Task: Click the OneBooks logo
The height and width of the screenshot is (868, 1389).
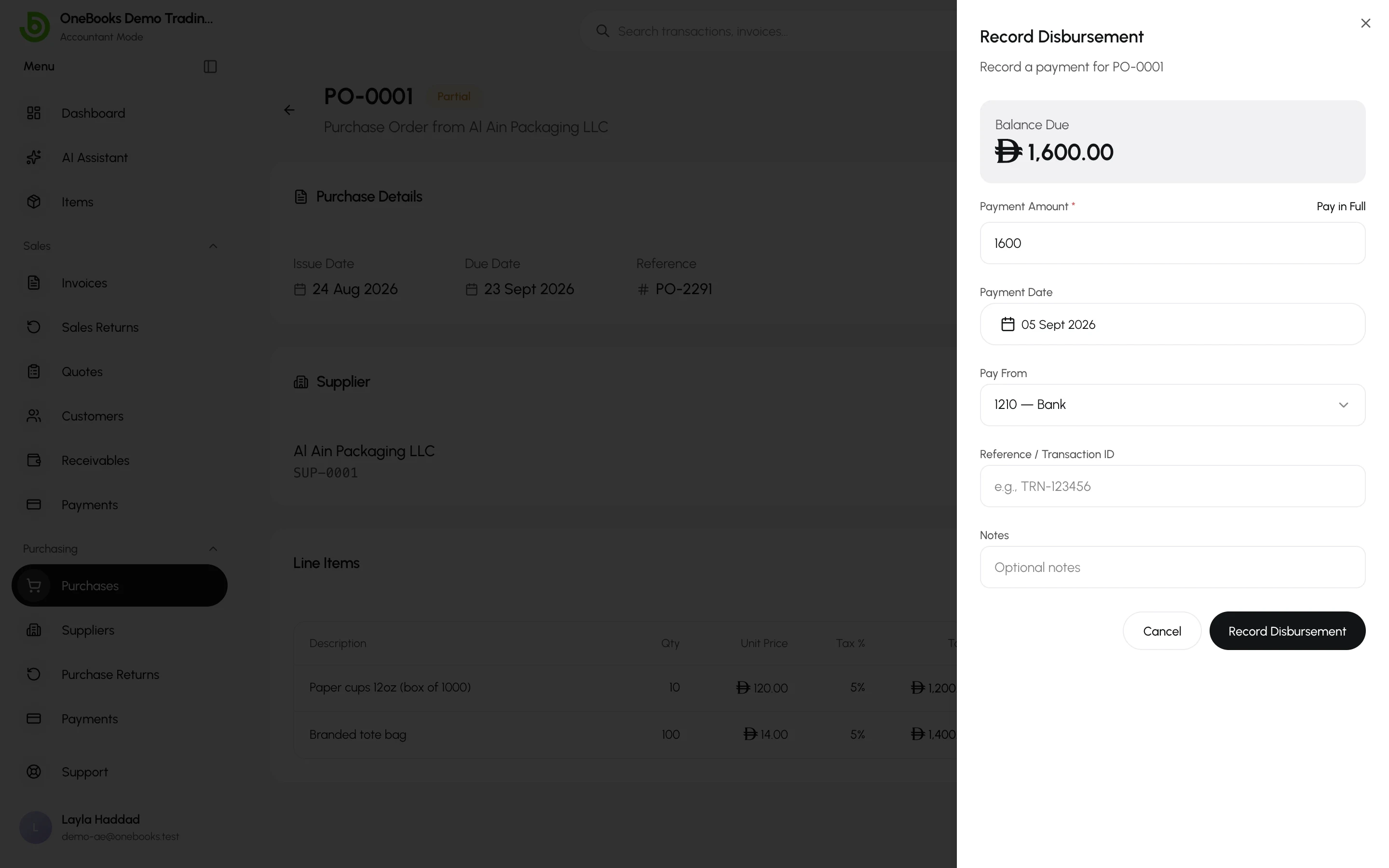Action: click(x=35, y=27)
